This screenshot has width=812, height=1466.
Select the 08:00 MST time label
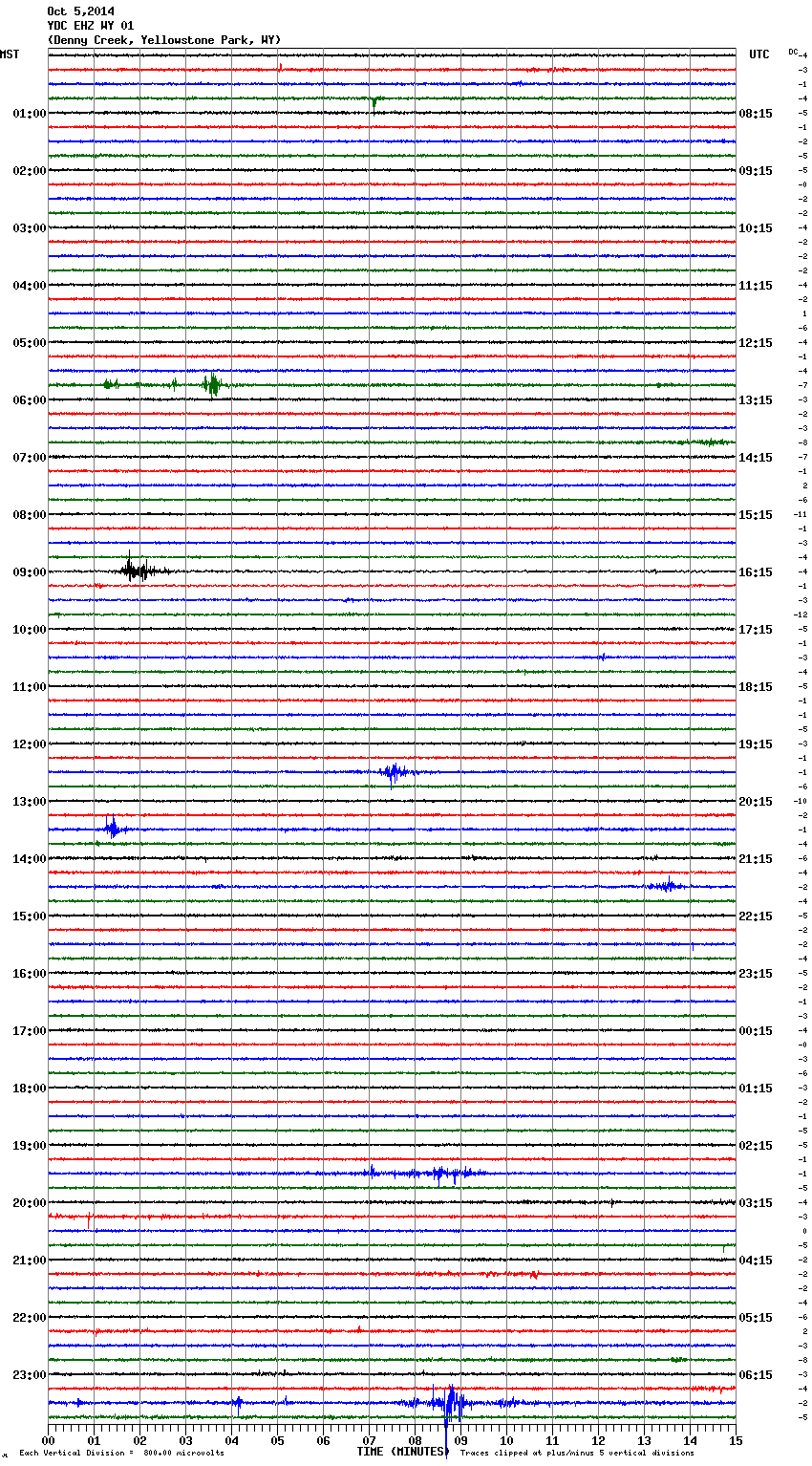[x=29, y=515]
